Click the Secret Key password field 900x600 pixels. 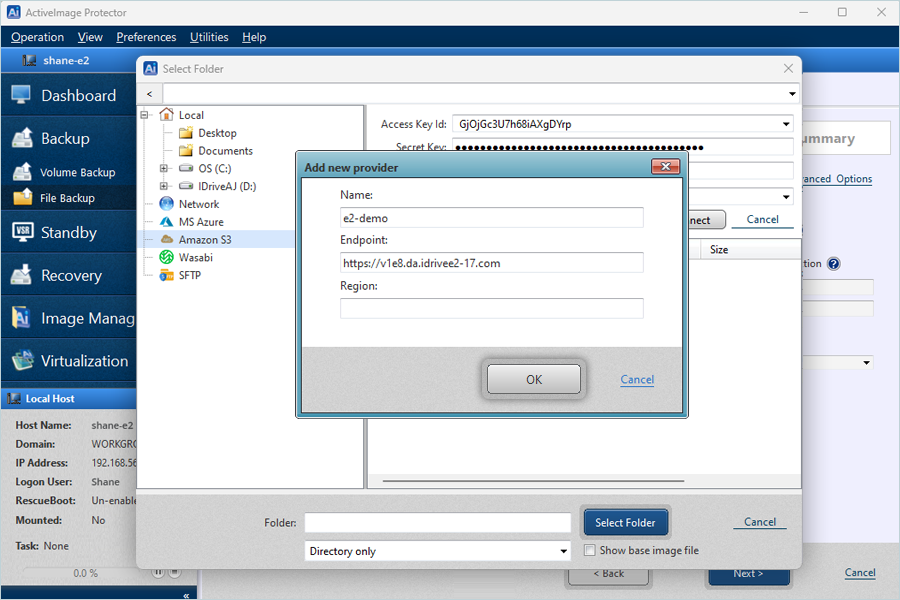click(623, 148)
